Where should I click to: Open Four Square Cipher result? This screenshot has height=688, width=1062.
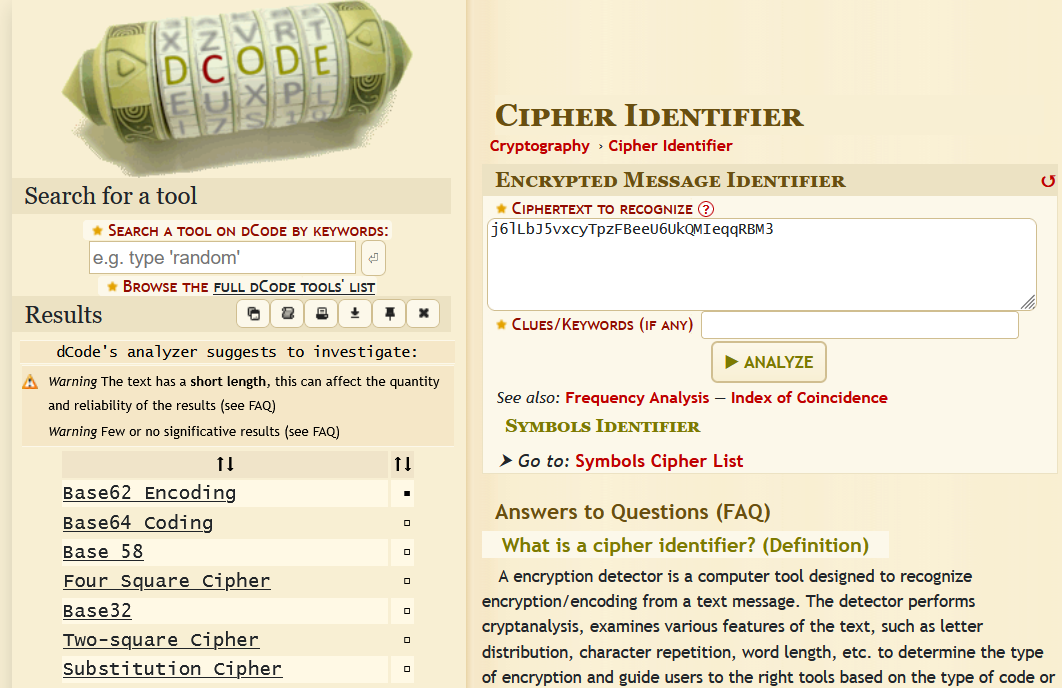[167, 581]
